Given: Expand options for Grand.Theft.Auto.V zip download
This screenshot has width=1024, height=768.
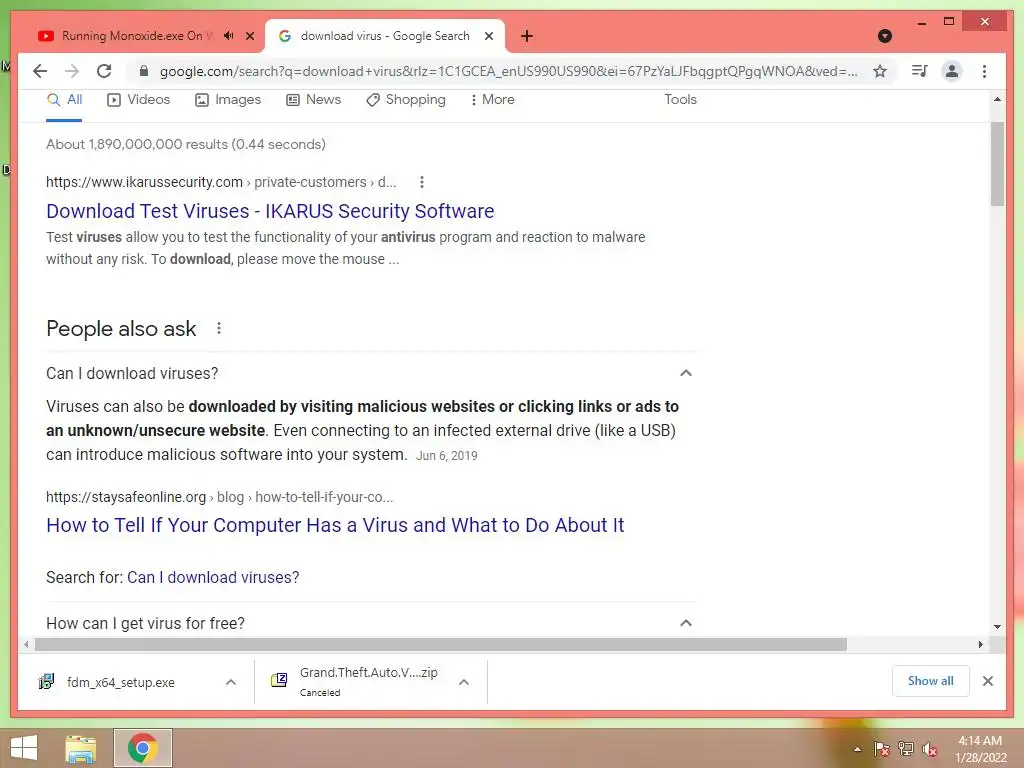Looking at the screenshot, I should point(464,682).
